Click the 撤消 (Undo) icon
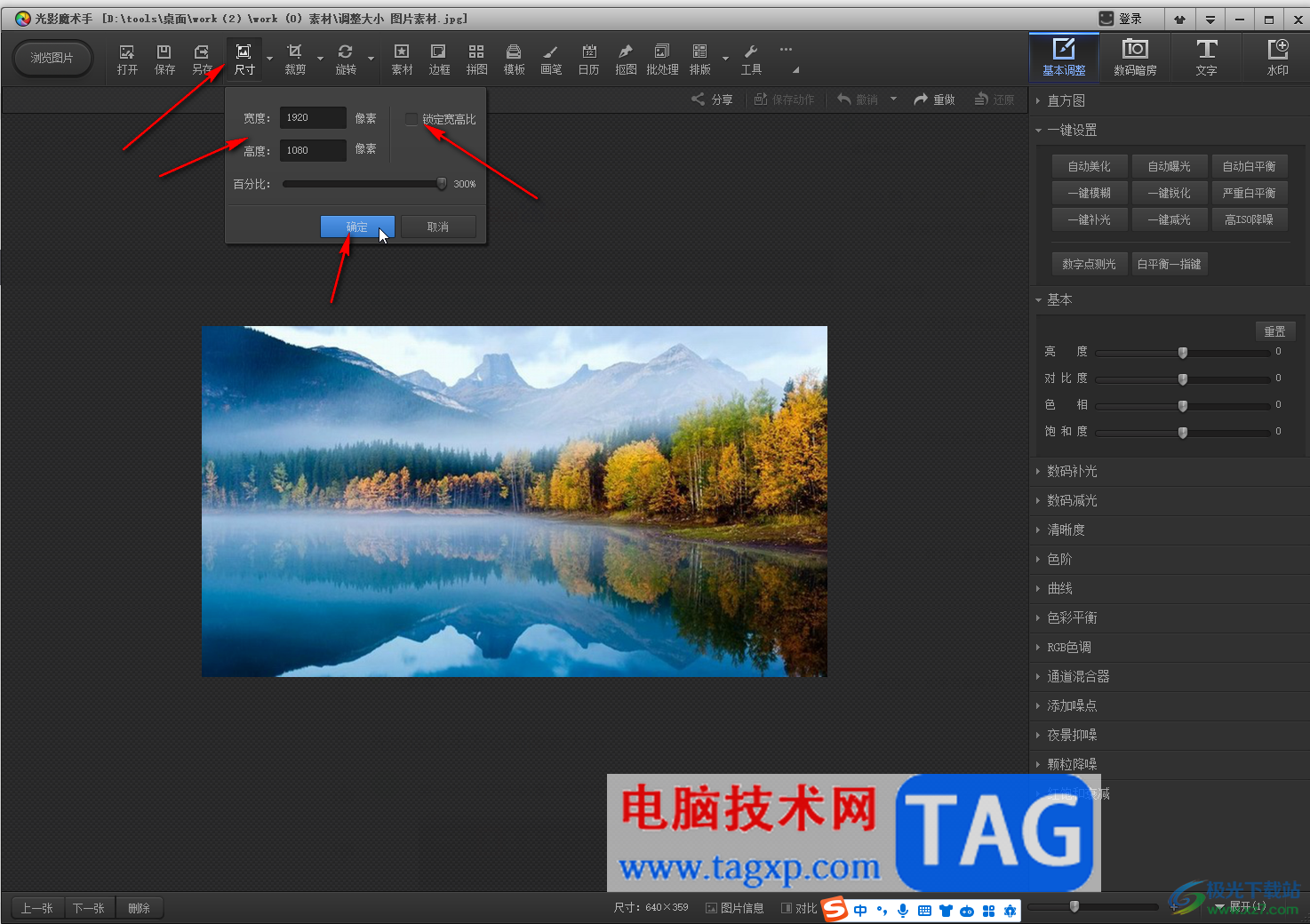 [x=858, y=100]
